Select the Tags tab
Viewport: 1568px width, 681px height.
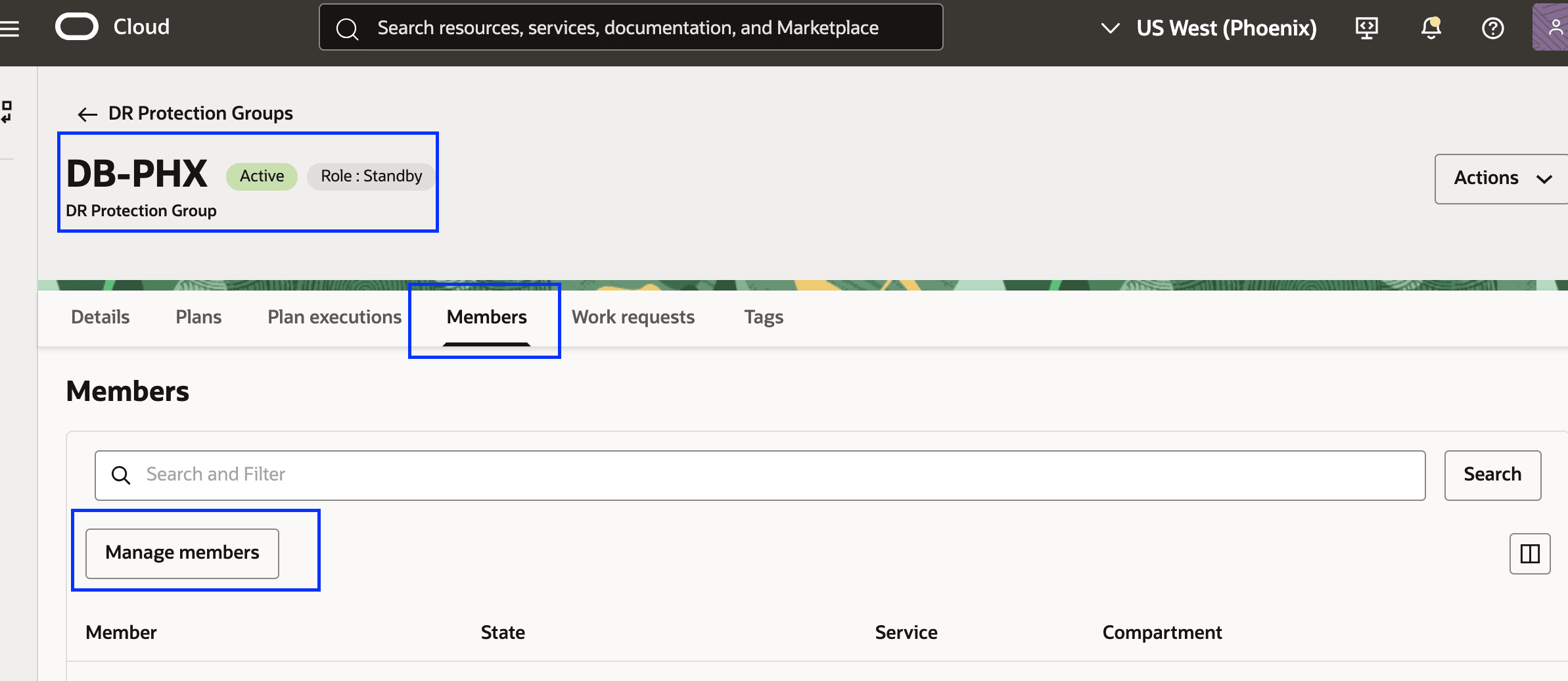(x=764, y=317)
